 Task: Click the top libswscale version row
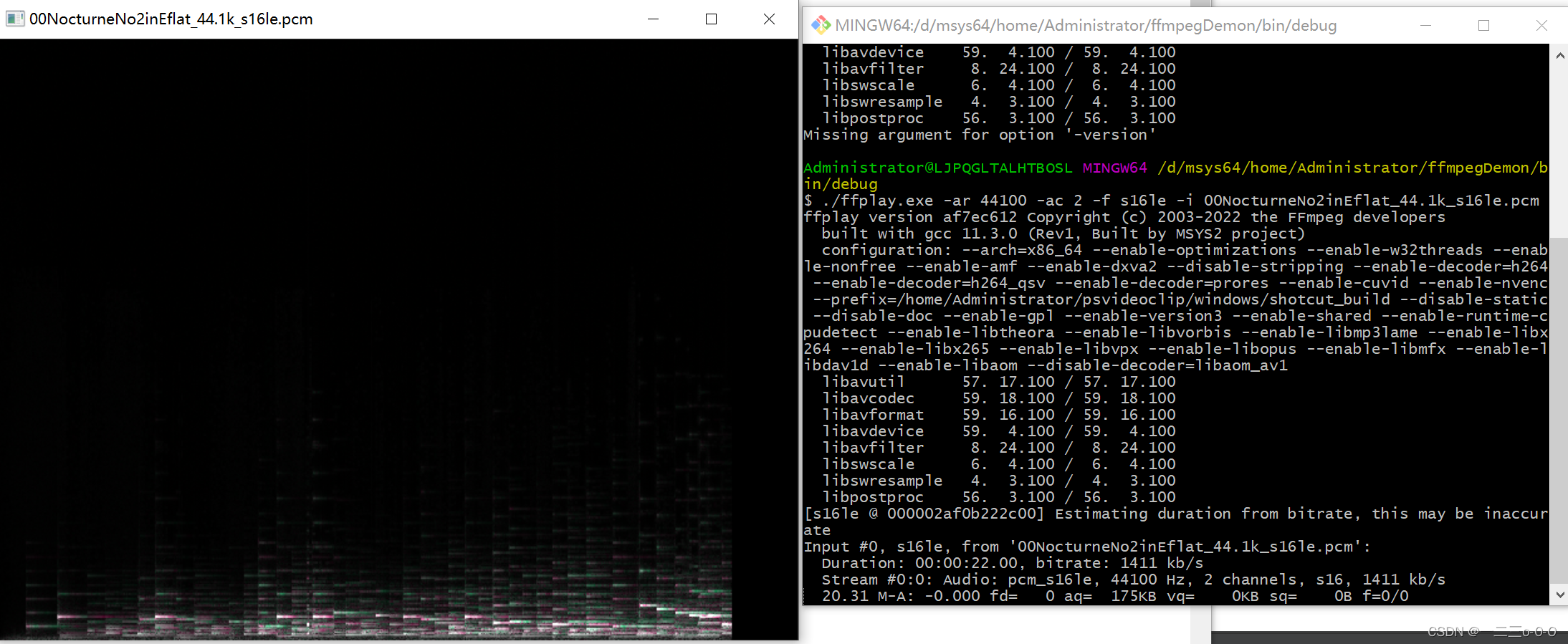999,85
